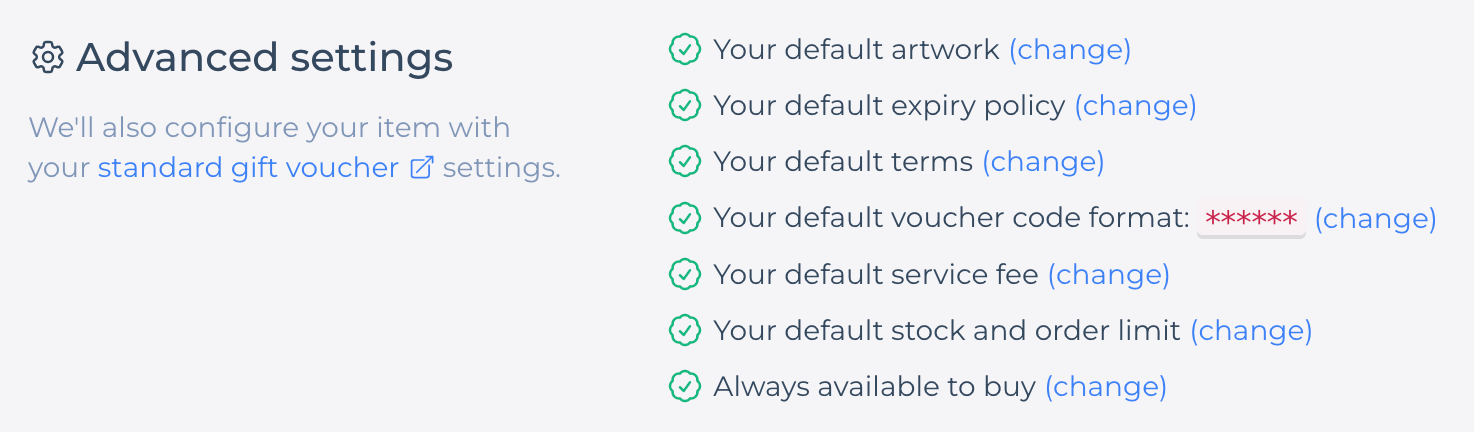Click the red asterisk voucher code format badge
Image resolution: width=1474 pixels, height=432 pixels.
click(1251, 218)
